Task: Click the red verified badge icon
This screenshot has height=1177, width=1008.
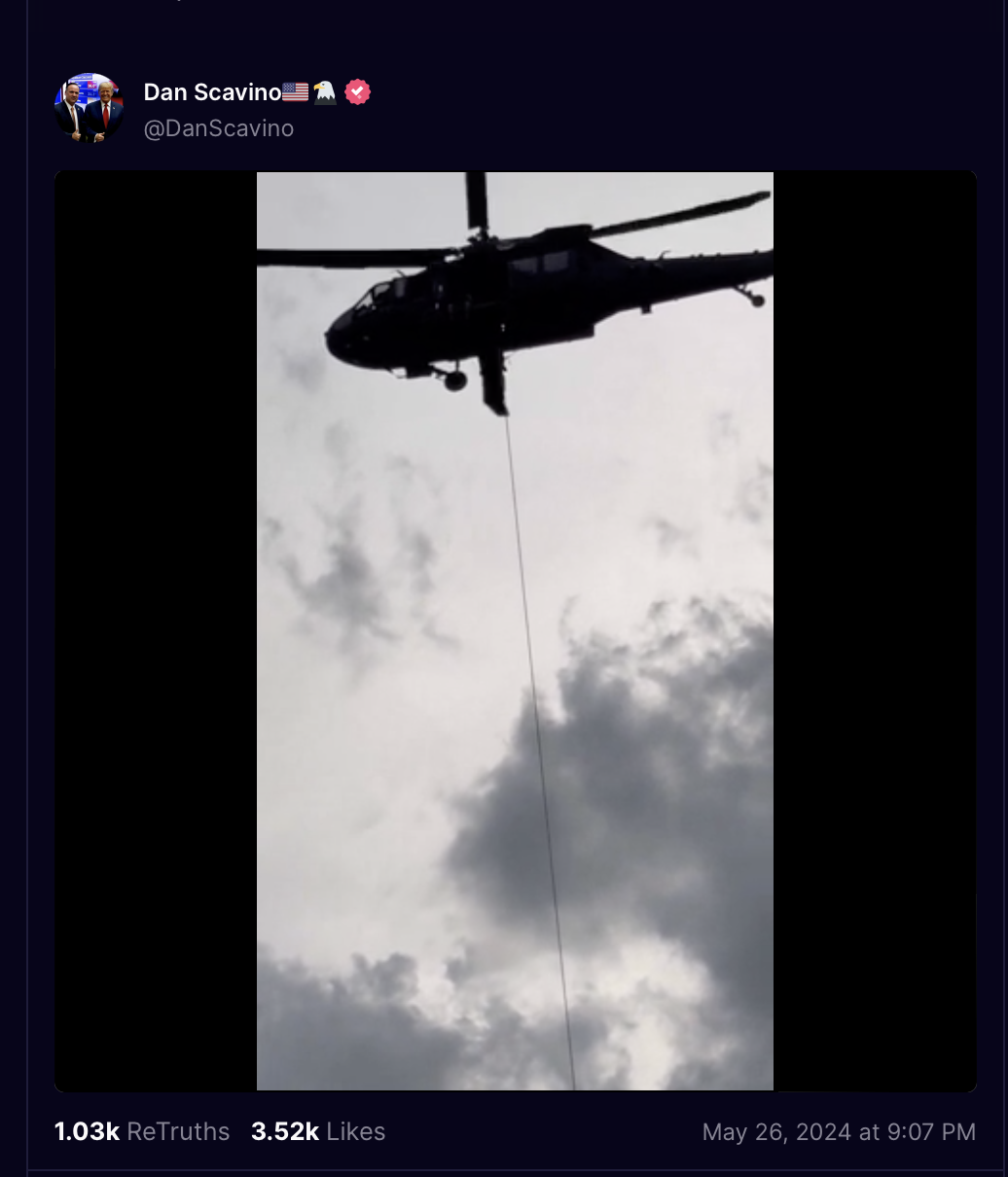Action: (x=358, y=92)
